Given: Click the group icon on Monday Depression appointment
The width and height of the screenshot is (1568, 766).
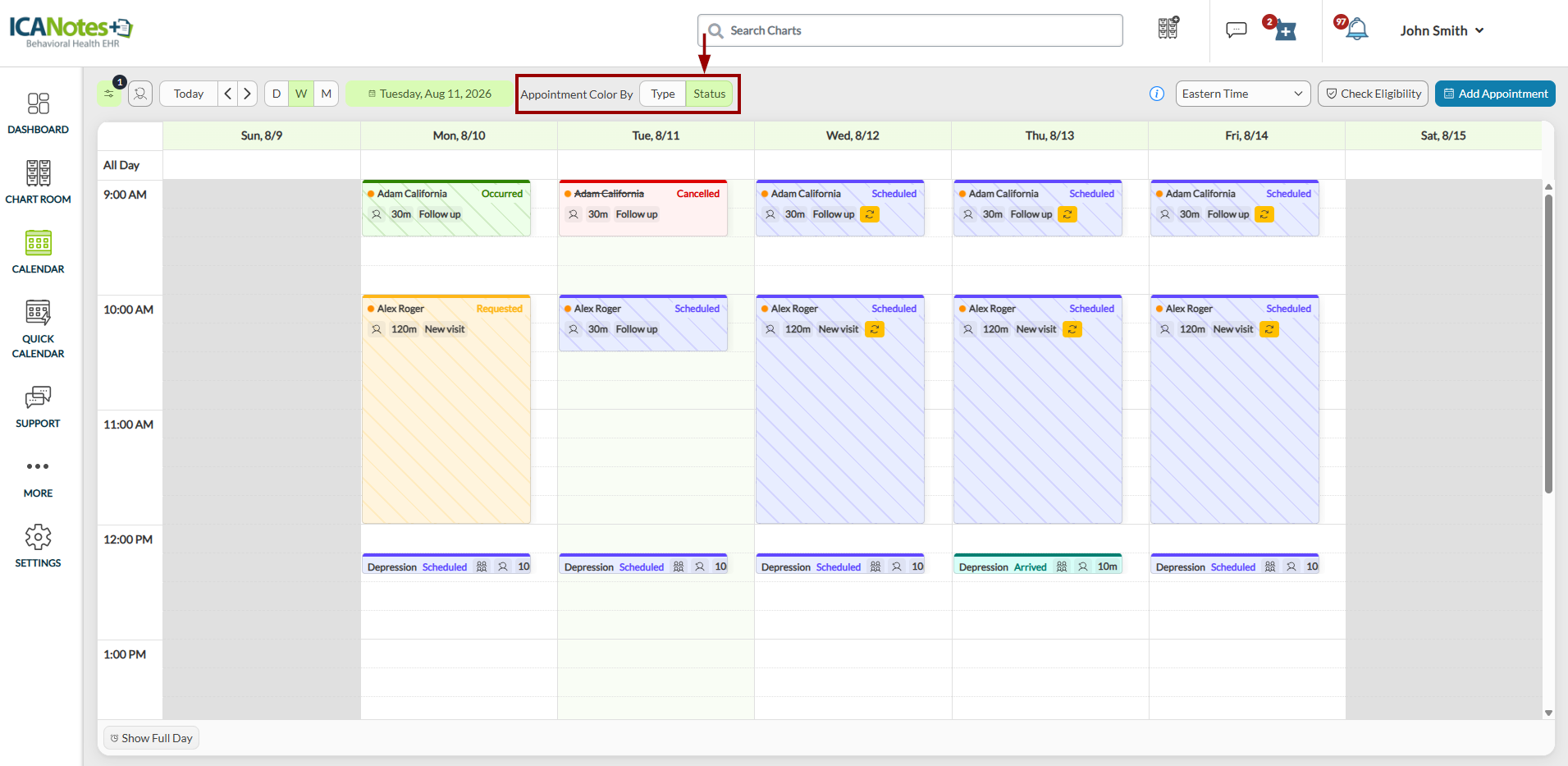Looking at the screenshot, I should [x=482, y=566].
